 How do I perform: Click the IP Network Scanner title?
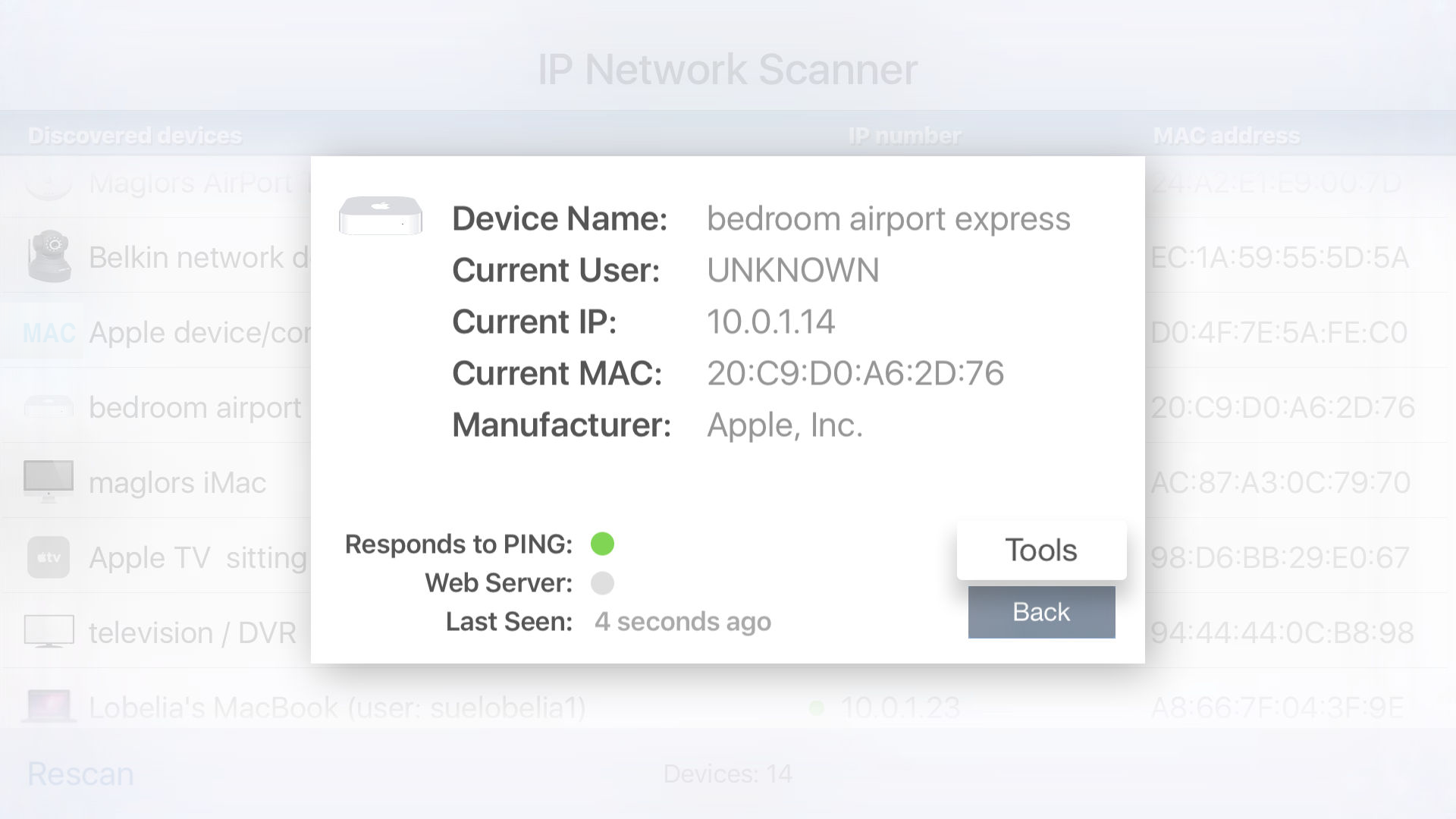pos(727,70)
